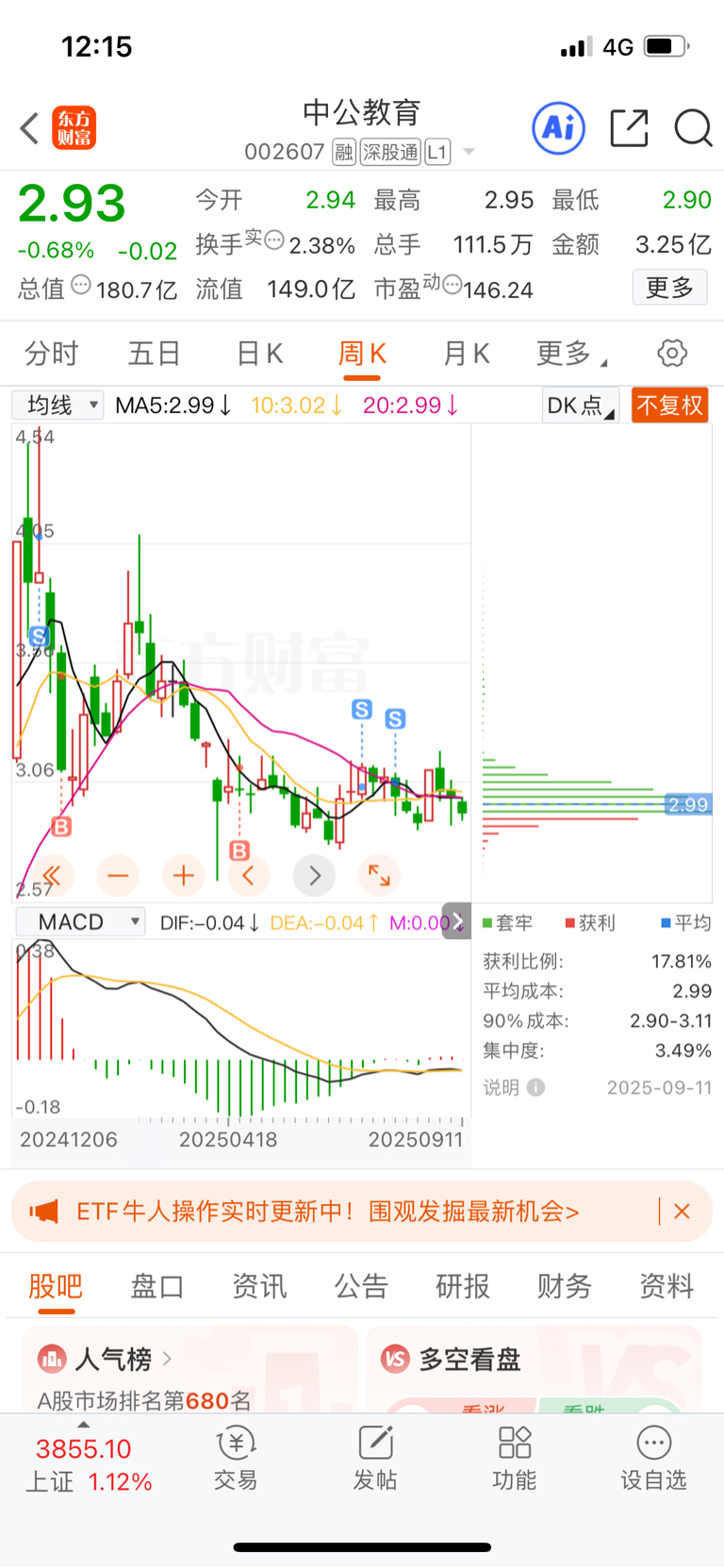Expand 人气榜 chevron

click(x=167, y=1359)
